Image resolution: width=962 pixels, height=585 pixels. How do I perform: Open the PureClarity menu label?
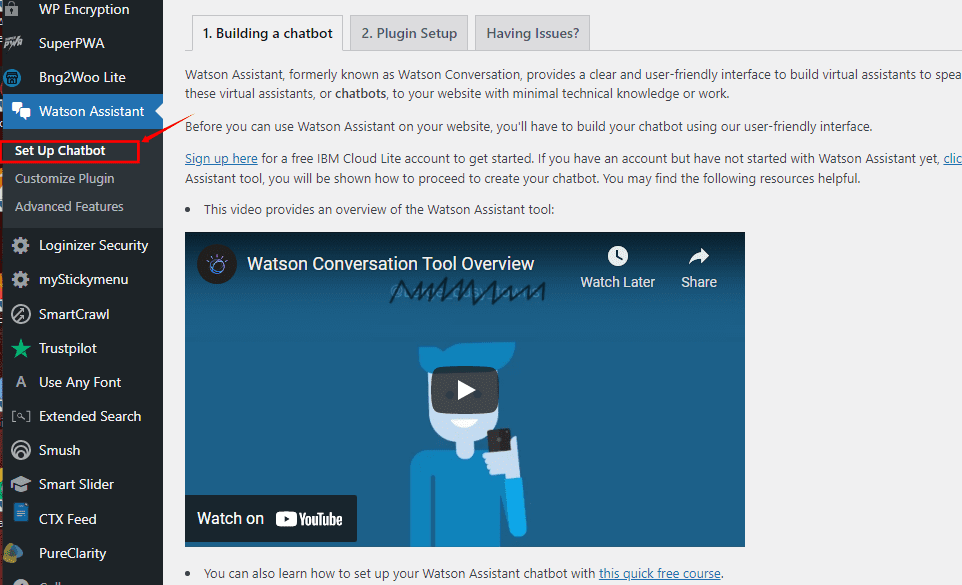tap(72, 553)
